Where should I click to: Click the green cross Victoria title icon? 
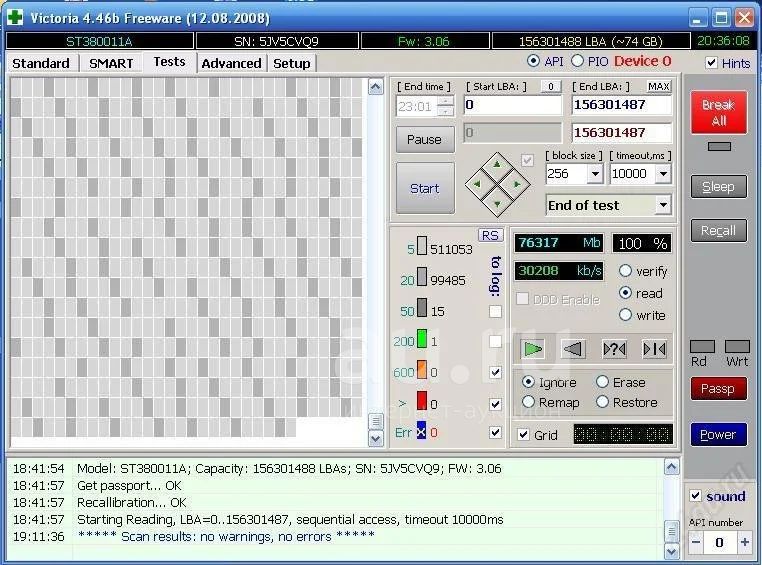pos(15,17)
